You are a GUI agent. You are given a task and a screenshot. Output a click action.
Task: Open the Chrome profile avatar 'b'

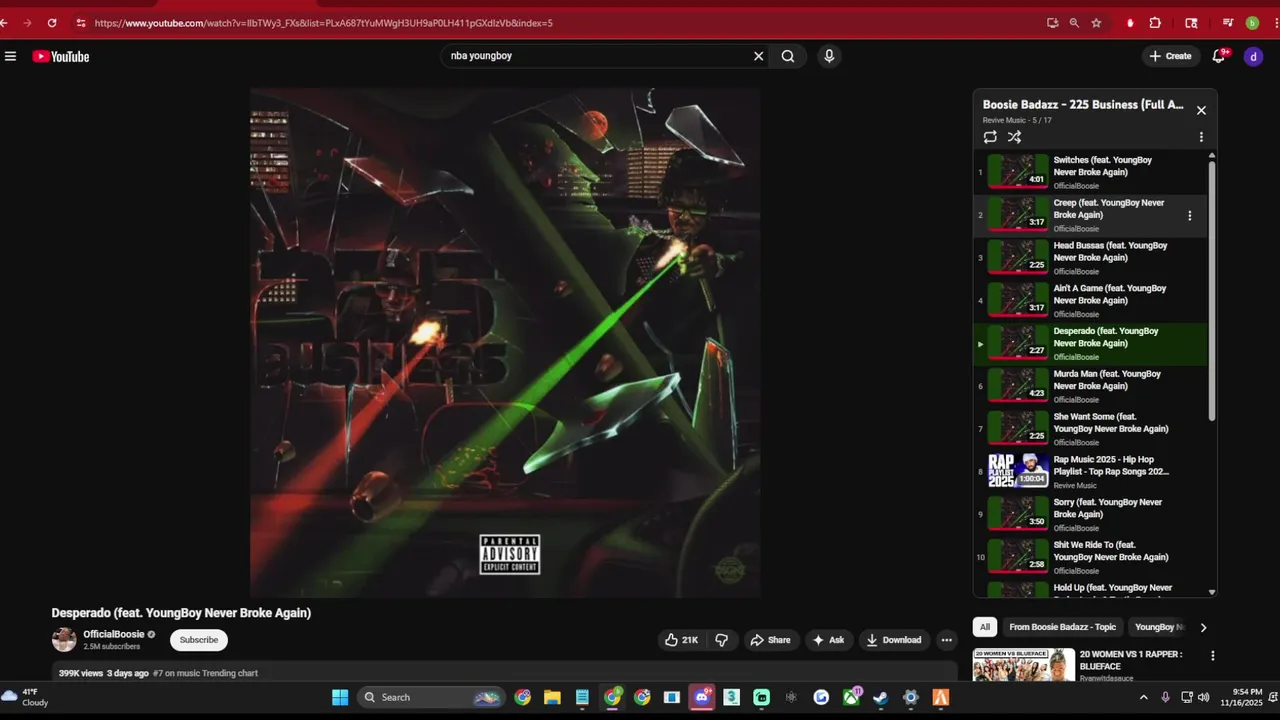(1252, 22)
